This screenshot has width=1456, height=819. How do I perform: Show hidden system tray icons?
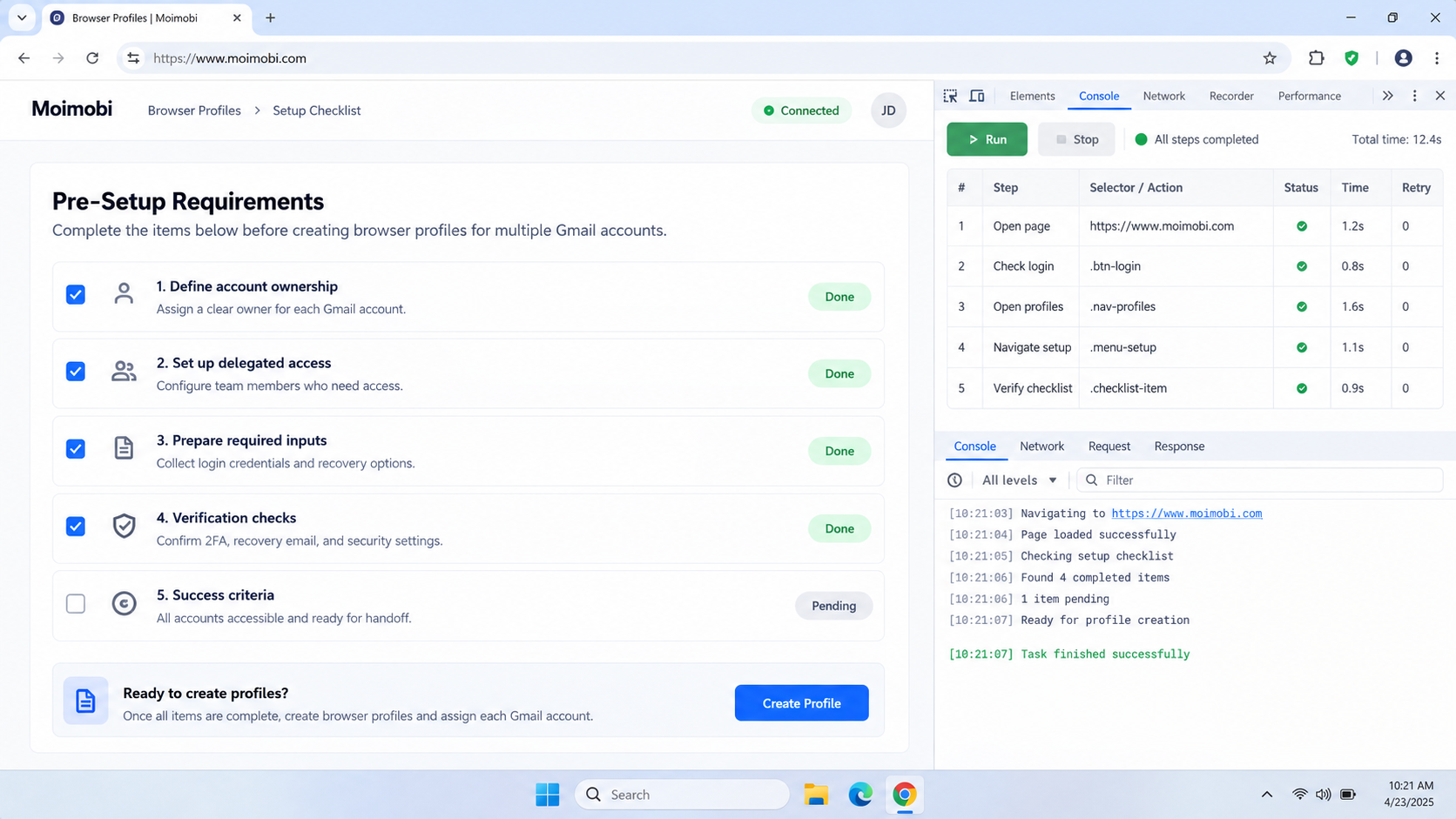pyautogui.click(x=1267, y=795)
